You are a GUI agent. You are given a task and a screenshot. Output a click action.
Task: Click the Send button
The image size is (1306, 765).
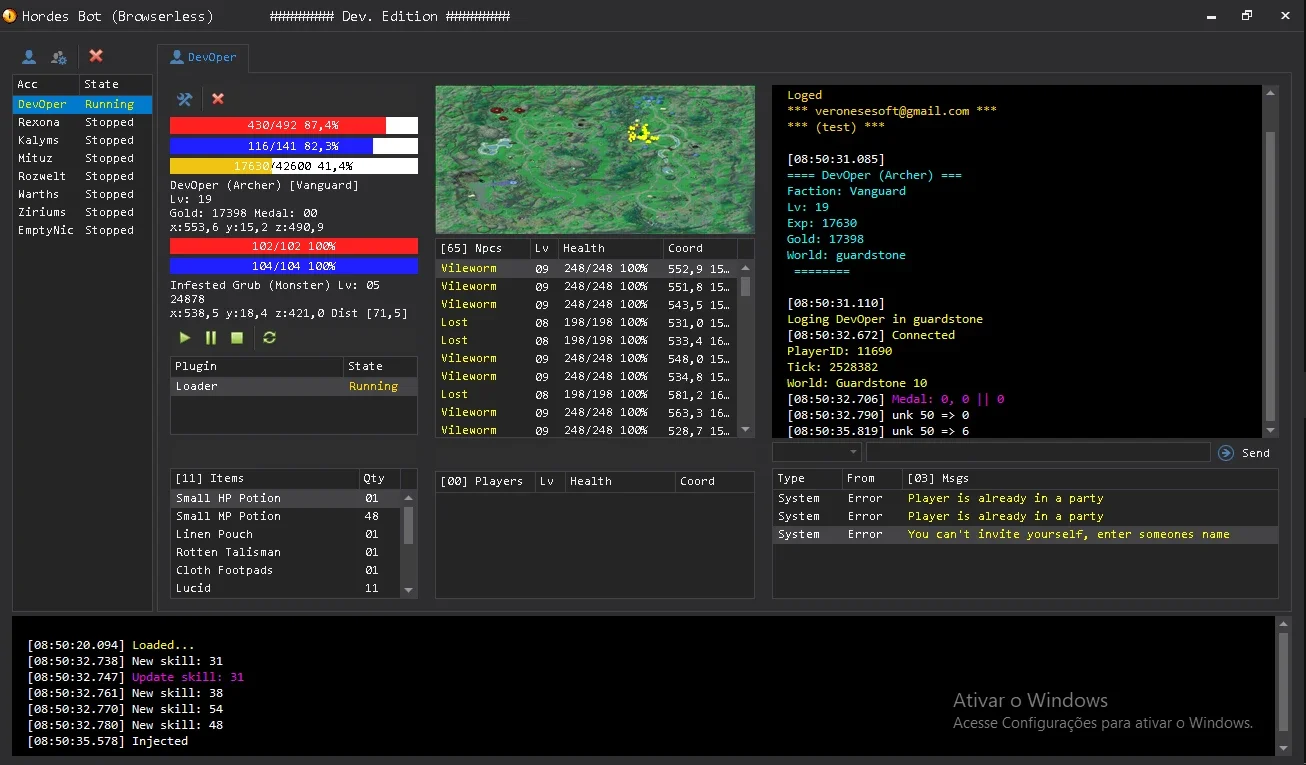pyautogui.click(x=1256, y=453)
